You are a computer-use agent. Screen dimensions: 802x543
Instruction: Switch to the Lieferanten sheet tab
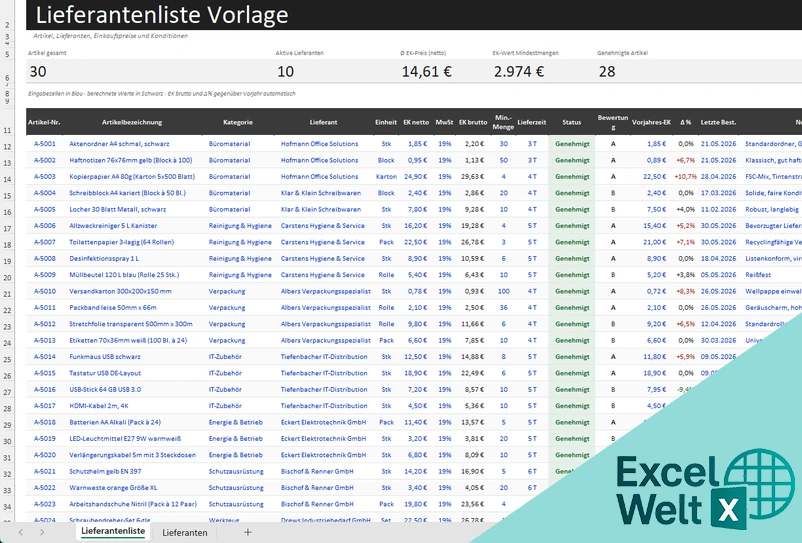click(185, 532)
